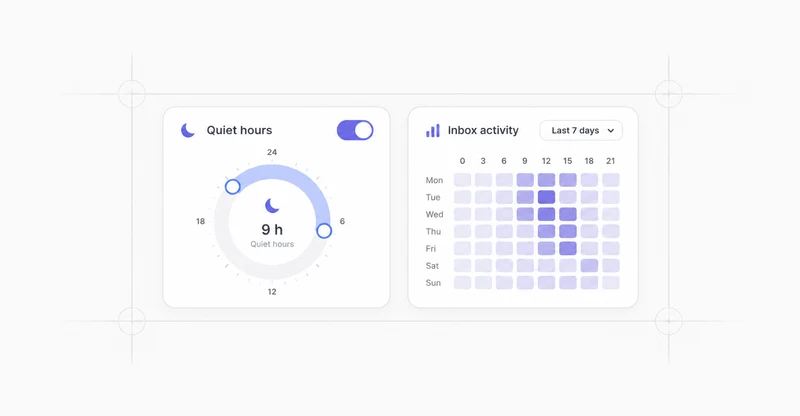
Task: Click the 9 h value in the dial
Action: coord(272,230)
